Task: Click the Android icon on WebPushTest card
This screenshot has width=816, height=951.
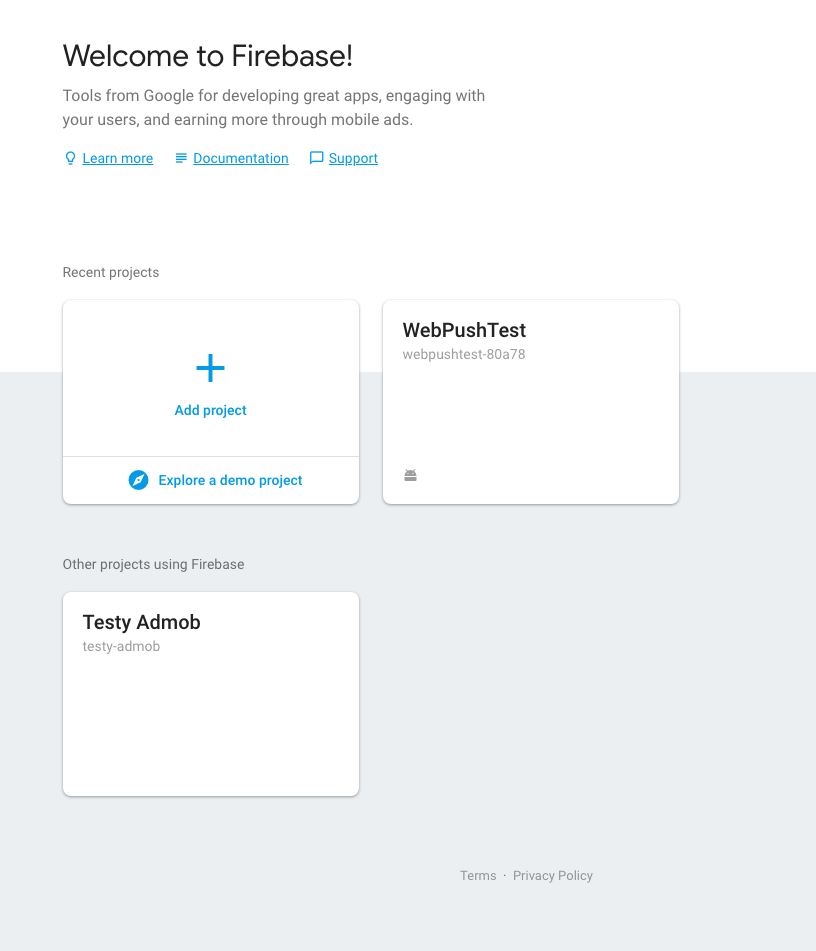Action: tap(410, 474)
